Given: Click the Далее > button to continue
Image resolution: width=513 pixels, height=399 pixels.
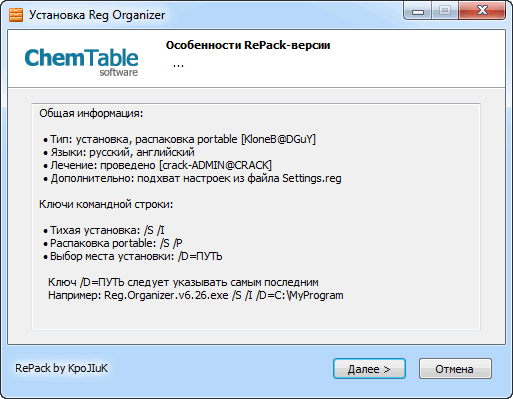Looking at the screenshot, I should click(369, 369).
